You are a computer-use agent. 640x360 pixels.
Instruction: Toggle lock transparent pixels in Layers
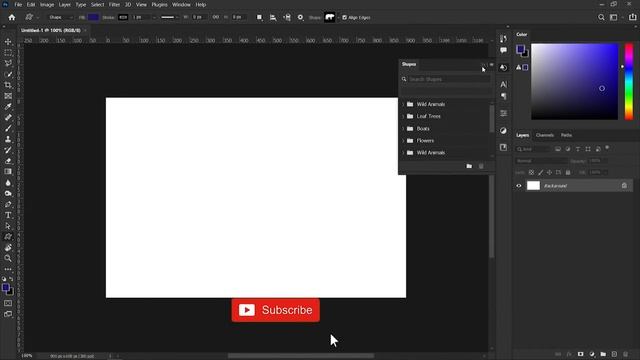(531, 173)
